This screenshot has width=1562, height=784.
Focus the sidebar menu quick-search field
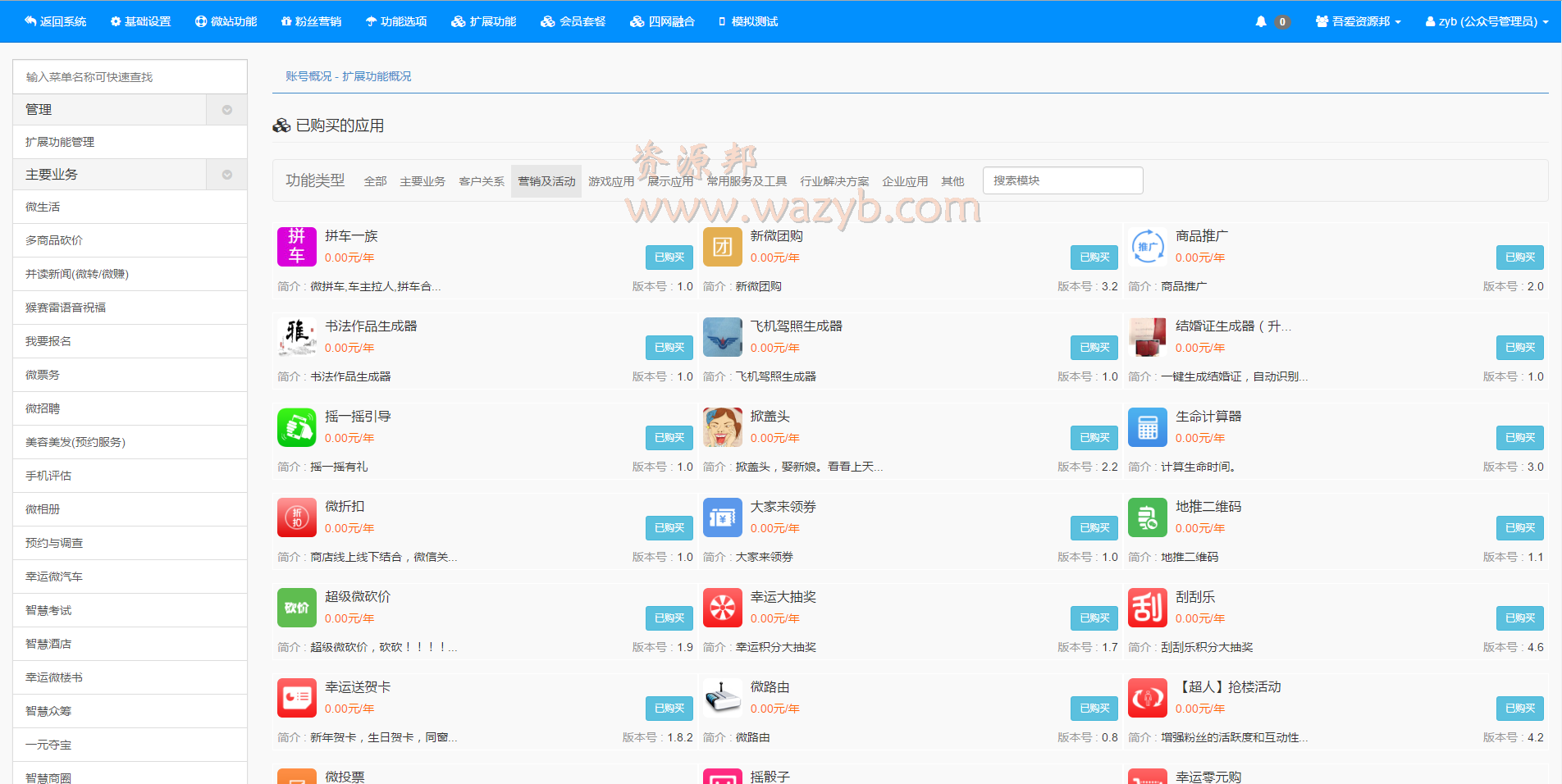pos(130,77)
